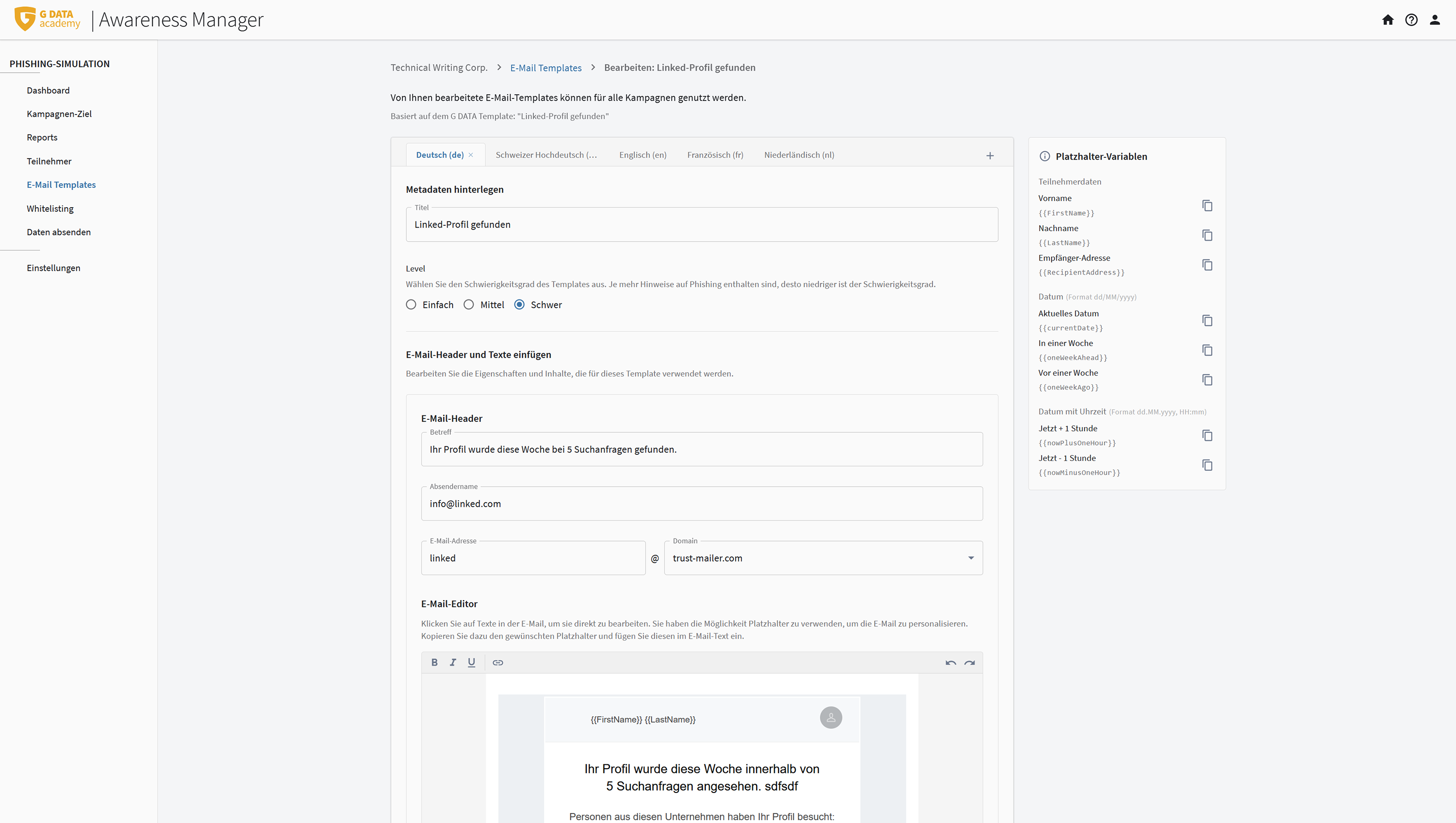Open E-Mail Templates in the sidebar
Screen dimensions: 1456x823
point(61,185)
